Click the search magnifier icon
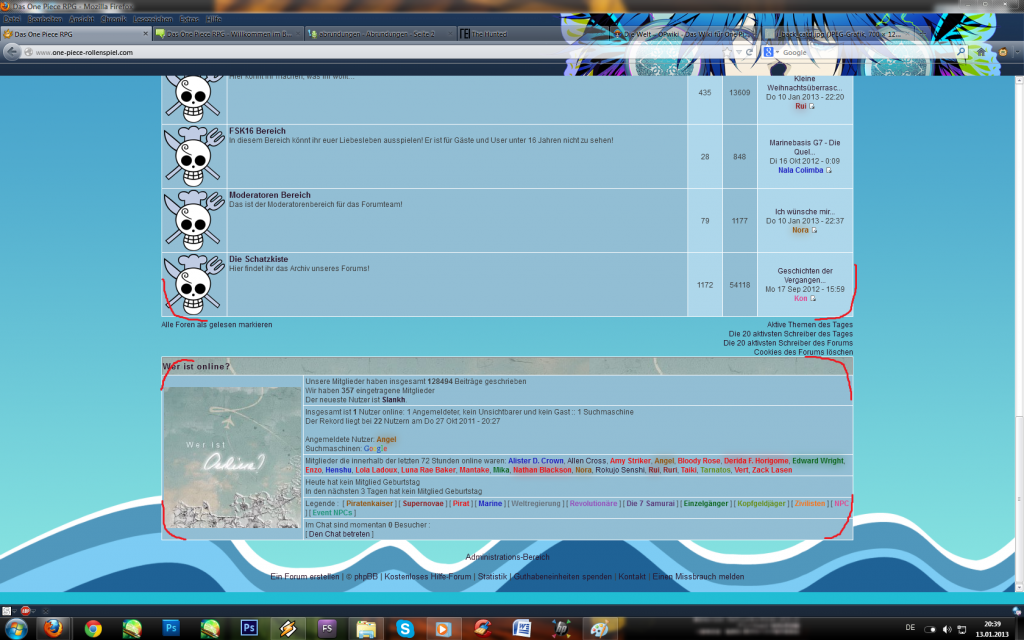The height and width of the screenshot is (640, 1024). pos(961,52)
